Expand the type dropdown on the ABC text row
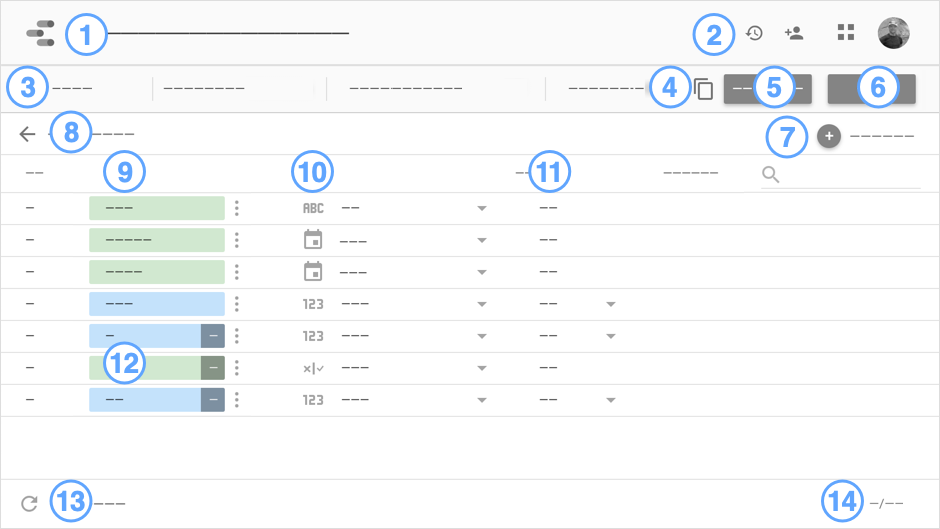 coord(481,209)
